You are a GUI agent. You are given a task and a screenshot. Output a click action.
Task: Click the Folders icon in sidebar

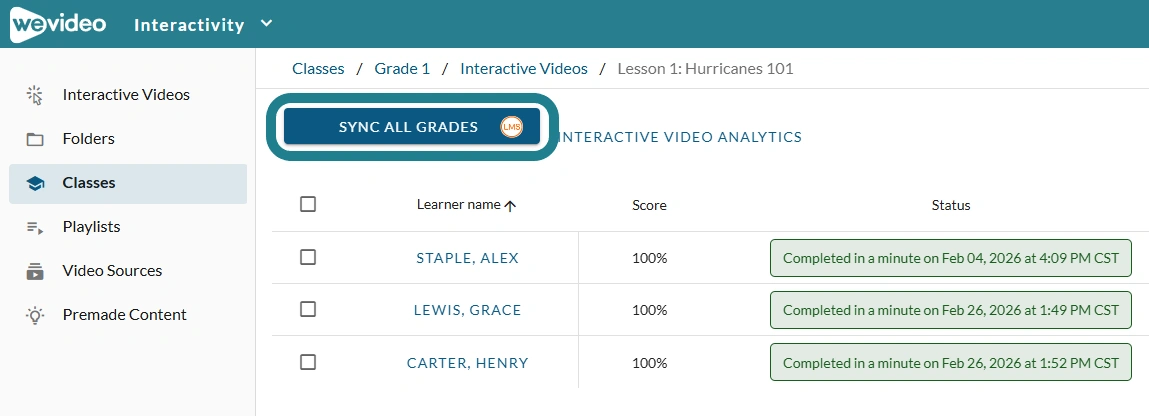34,139
